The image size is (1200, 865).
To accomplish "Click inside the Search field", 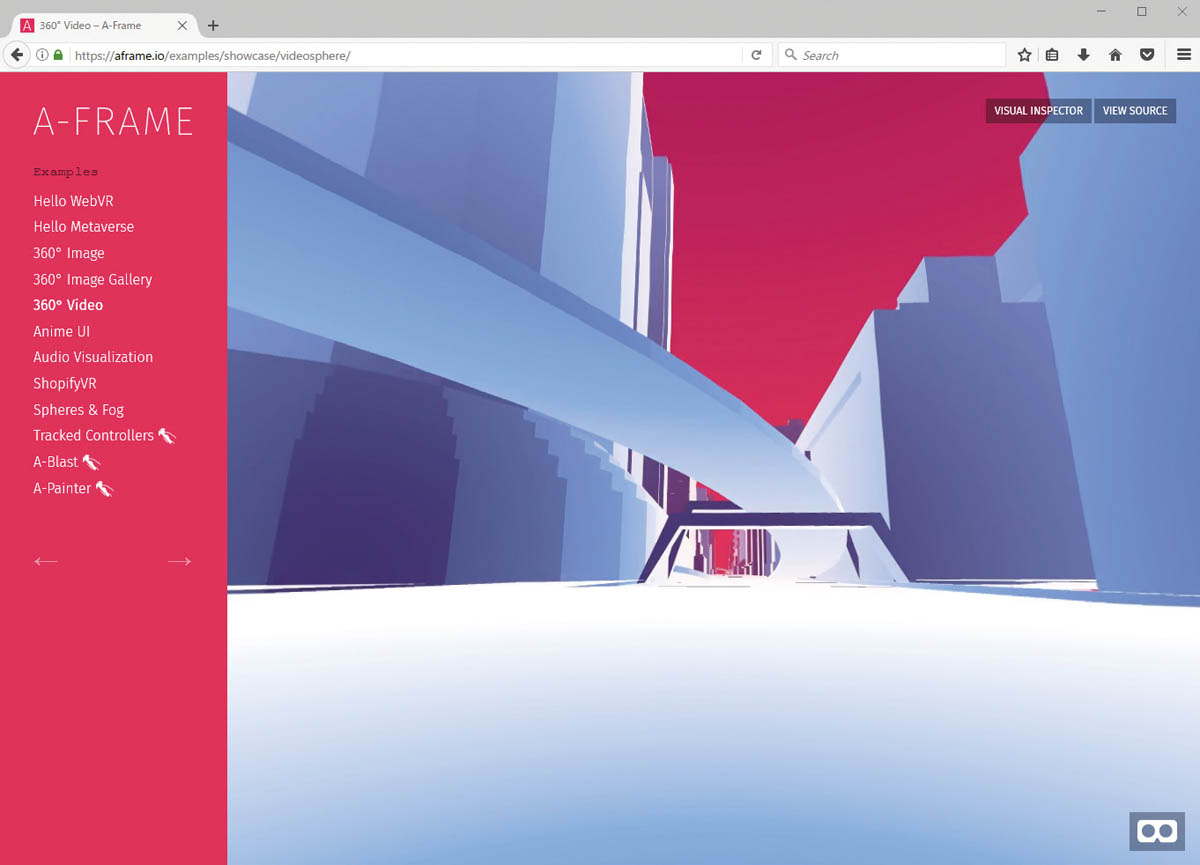I will 890,55.
